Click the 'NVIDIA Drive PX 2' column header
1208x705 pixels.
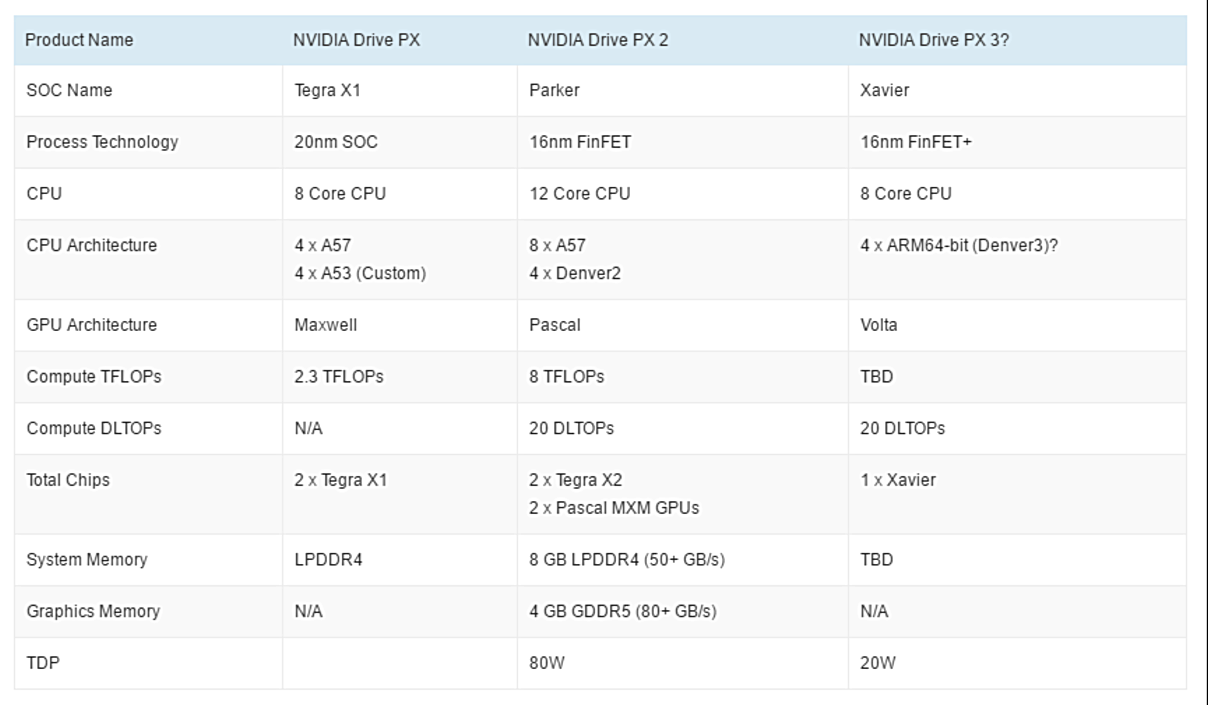click(x=598, y=40)
